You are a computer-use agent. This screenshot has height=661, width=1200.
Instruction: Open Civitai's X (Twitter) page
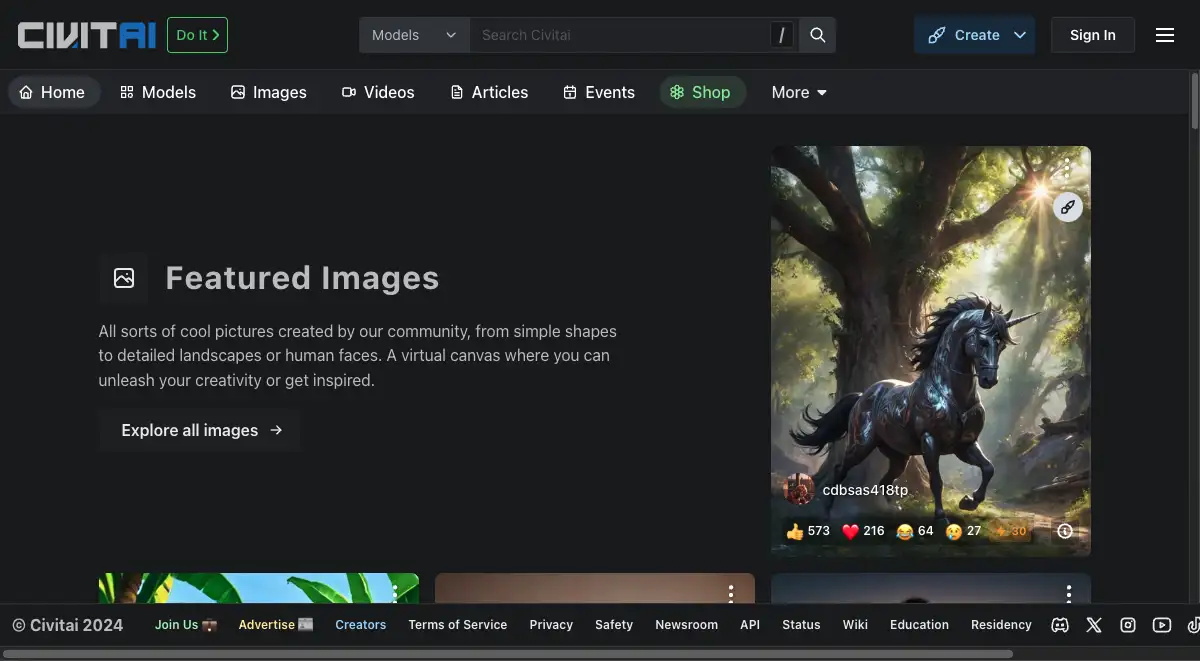click(1093, 624)
